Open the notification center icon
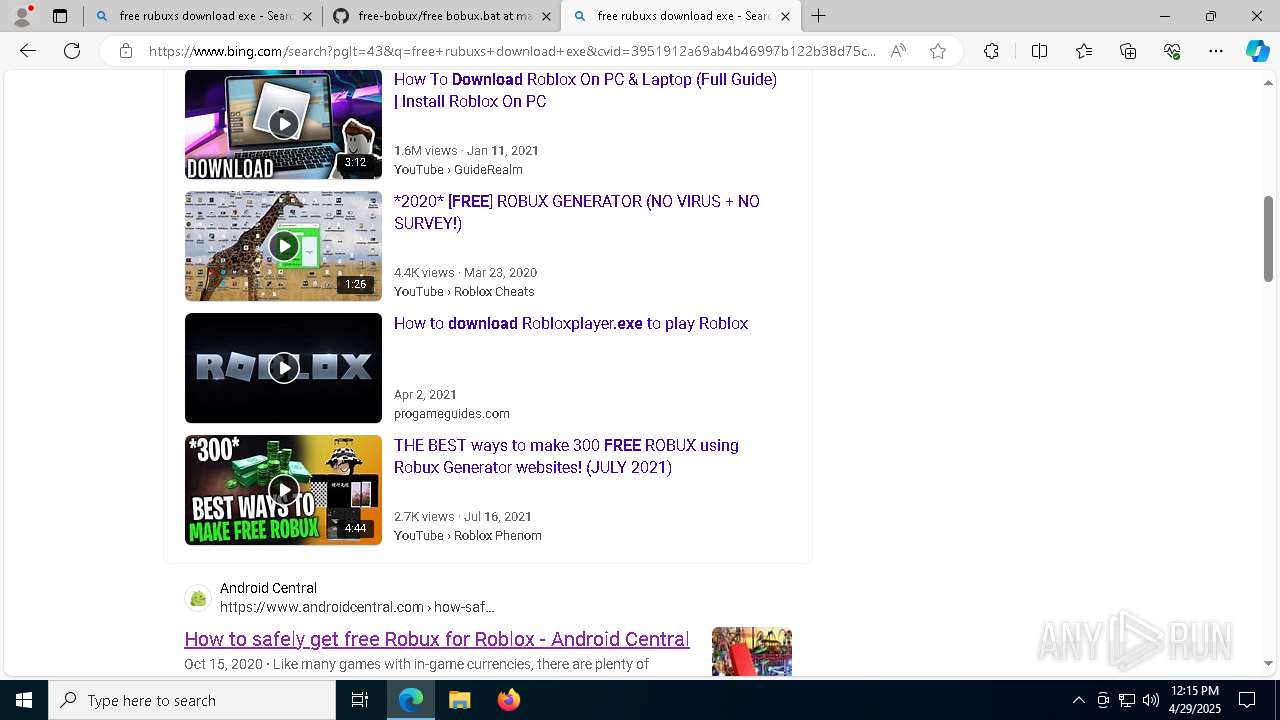 (1247, 700)
